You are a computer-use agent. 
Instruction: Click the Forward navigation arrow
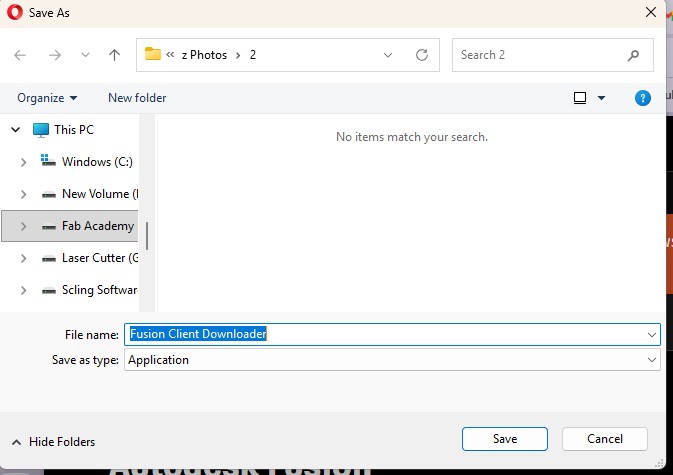click(55, 55)
